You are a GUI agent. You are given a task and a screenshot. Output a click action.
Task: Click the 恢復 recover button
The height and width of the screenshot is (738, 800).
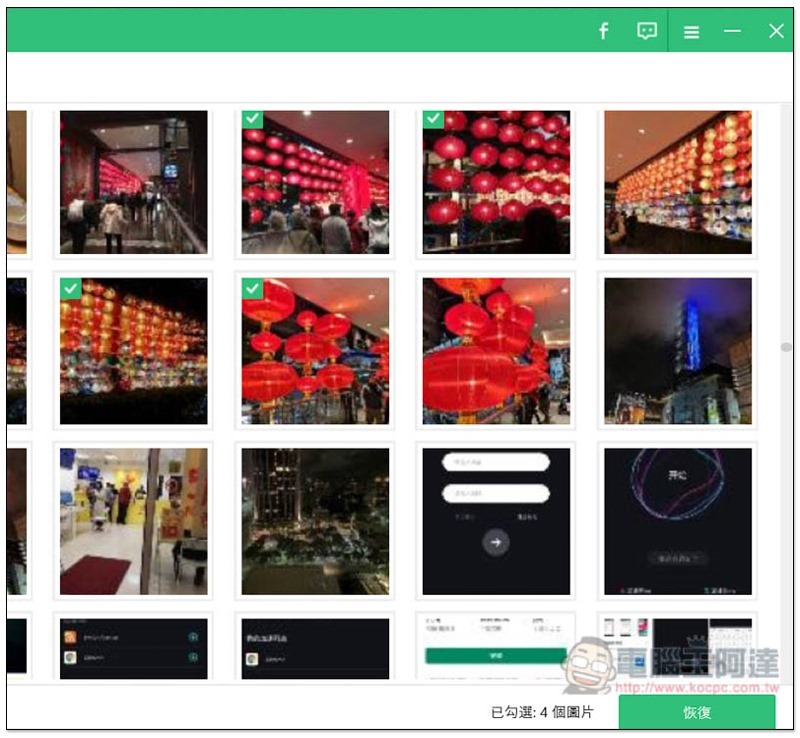click(x=697, y=712)
